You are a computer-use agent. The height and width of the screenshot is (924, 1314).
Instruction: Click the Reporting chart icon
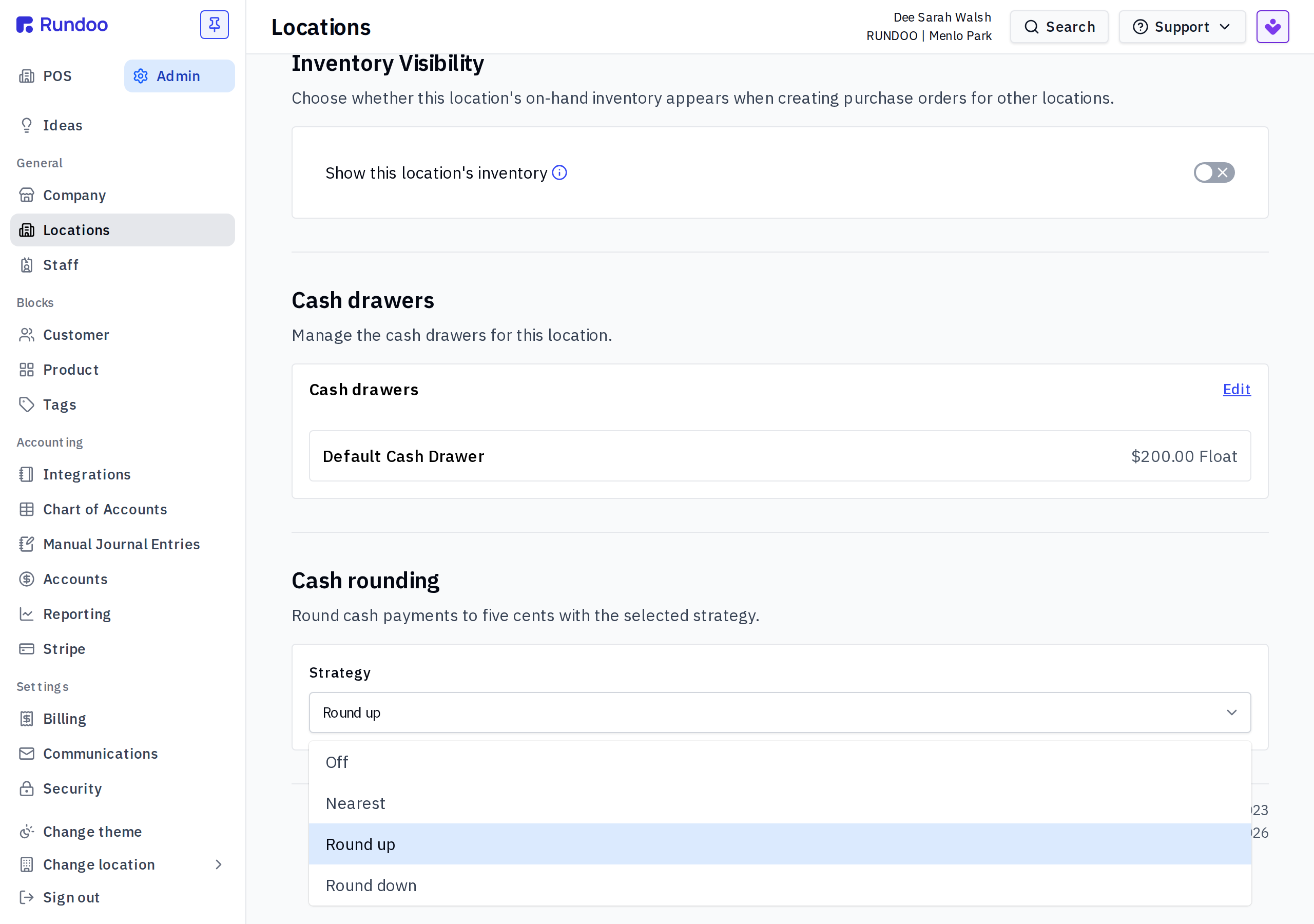click(26, 614)
